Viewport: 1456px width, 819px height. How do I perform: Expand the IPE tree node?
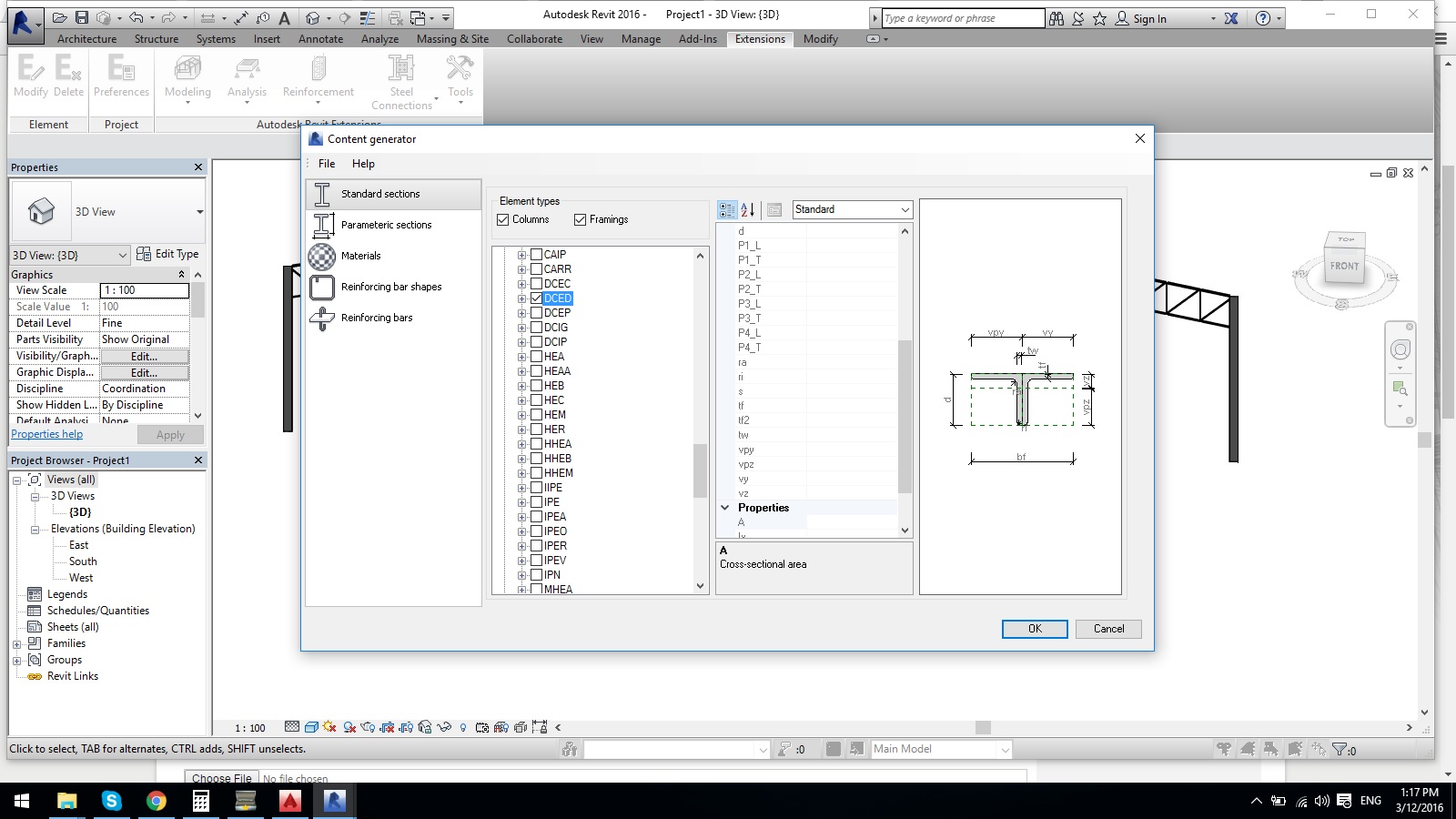(x=521, y=501)
